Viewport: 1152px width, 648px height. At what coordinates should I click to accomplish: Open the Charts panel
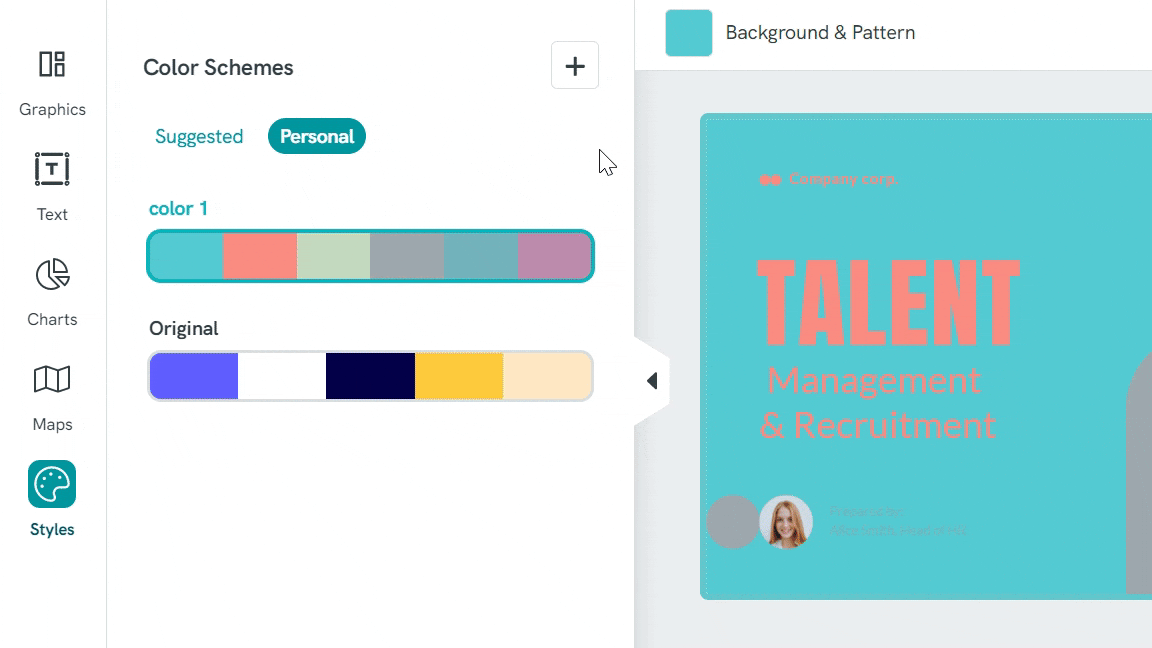[51, 290]
